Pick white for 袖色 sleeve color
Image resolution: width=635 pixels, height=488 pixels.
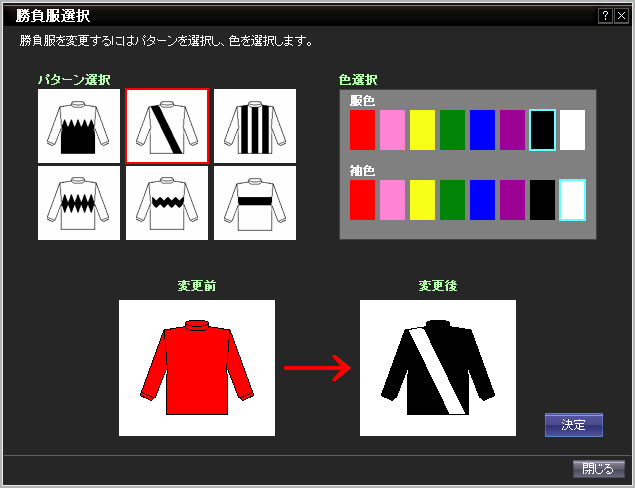572,200
